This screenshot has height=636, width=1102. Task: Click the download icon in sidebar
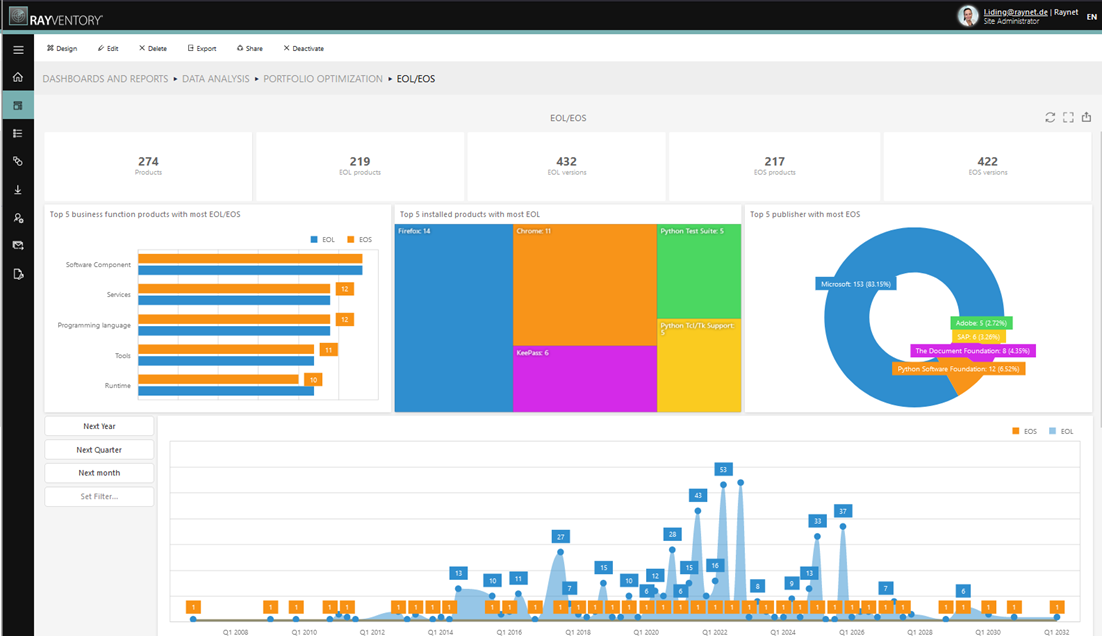pyautogui.click(x=18, y=189)
